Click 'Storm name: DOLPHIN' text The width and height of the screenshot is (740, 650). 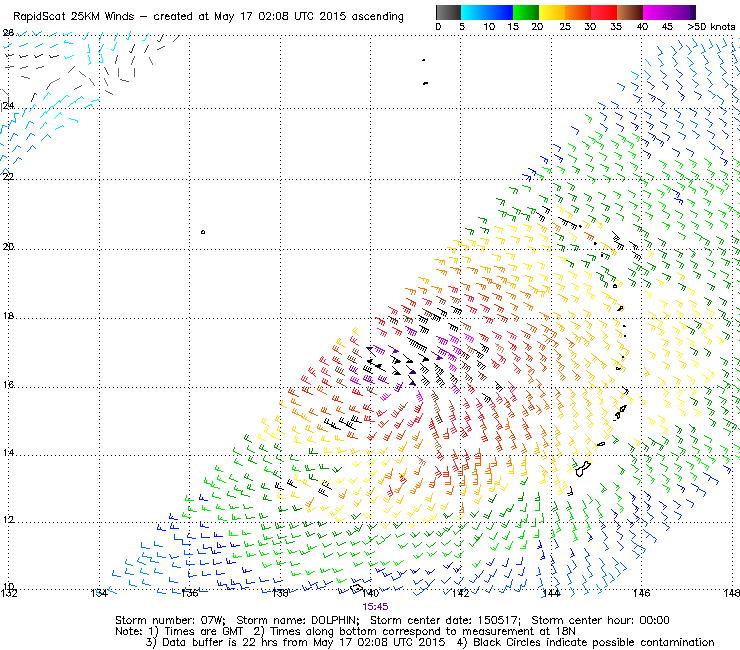297,620
